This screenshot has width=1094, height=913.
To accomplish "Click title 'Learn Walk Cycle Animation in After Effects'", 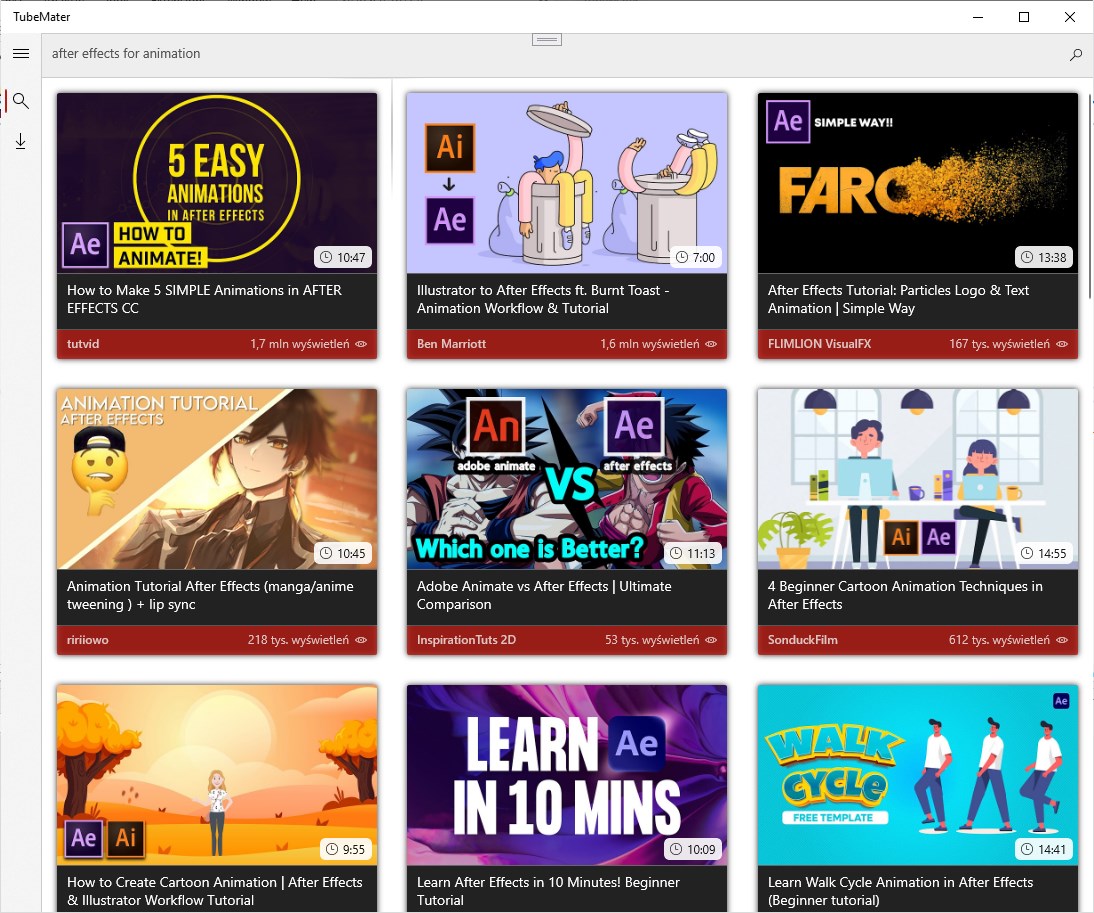I will (x=901, y=891).
